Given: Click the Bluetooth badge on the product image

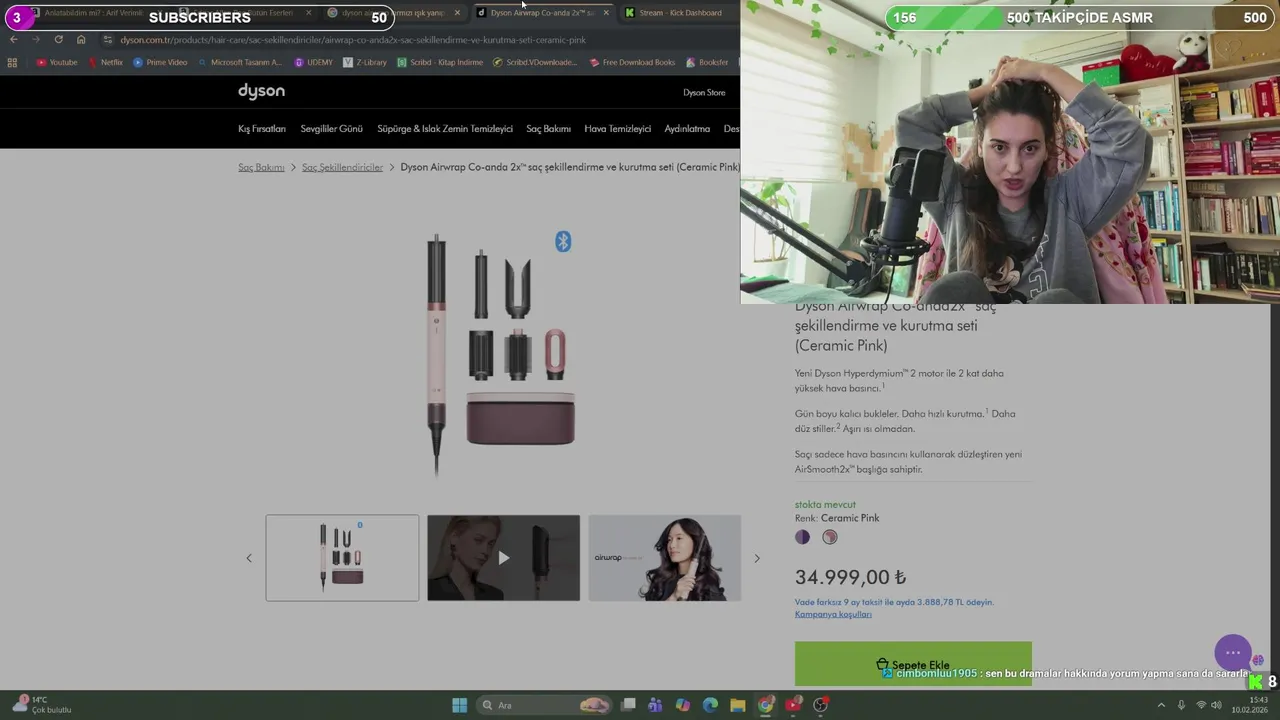Looking at the screenshot, I should (563, 242).
